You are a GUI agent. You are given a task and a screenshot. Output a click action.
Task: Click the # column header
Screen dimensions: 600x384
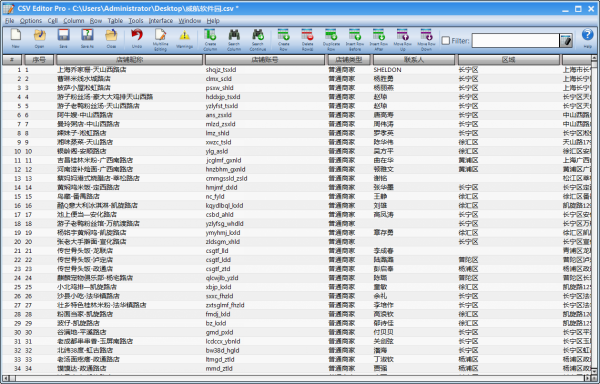[12, 60]
